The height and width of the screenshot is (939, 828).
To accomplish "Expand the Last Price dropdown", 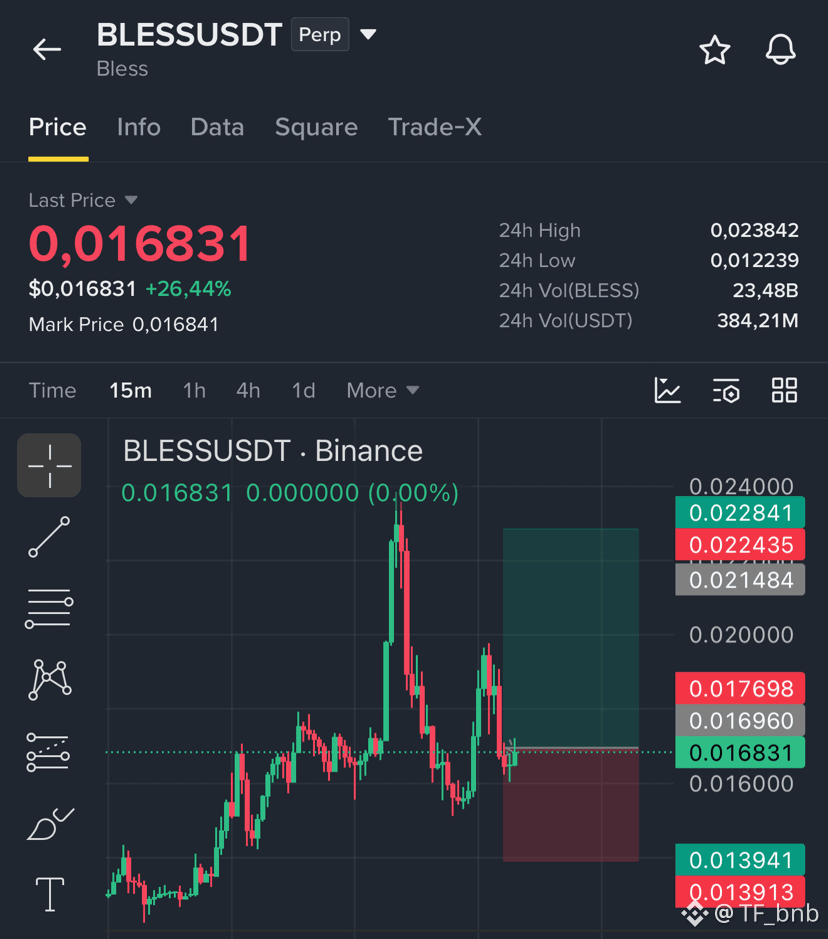I will coord(83,200).
